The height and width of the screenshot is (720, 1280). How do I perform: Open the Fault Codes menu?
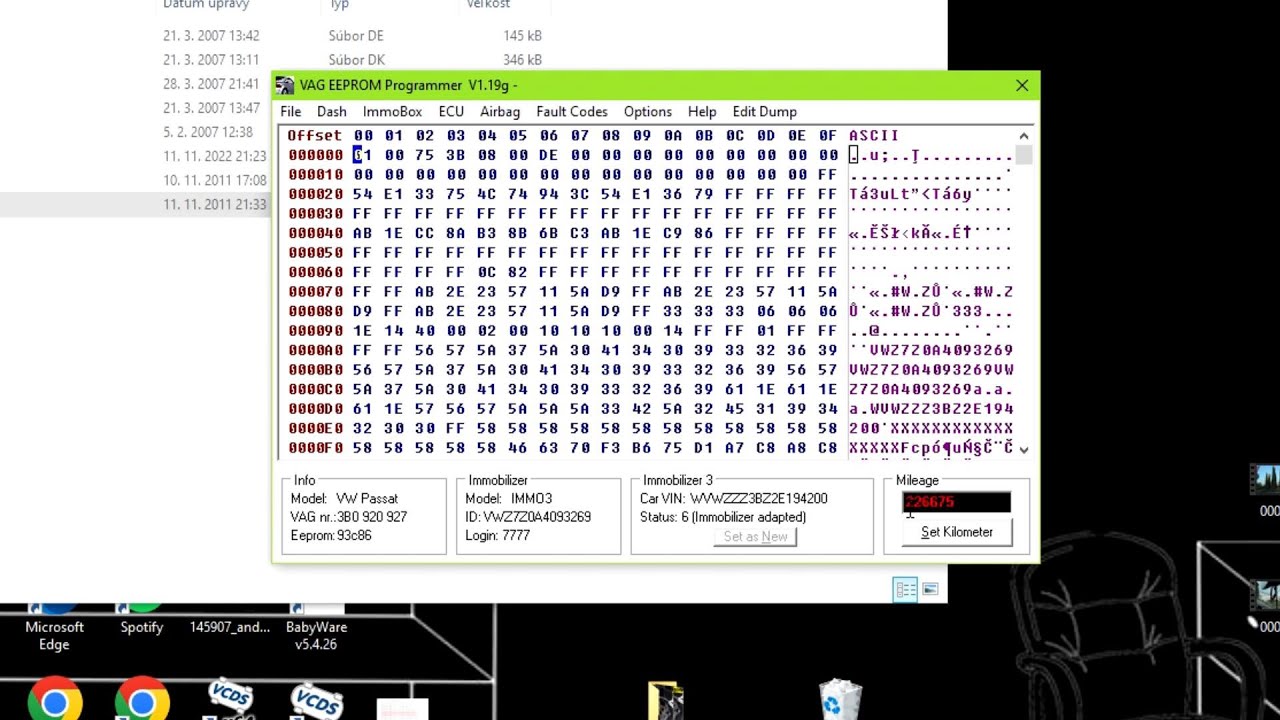pyautogui.click(x=571, y=111)
